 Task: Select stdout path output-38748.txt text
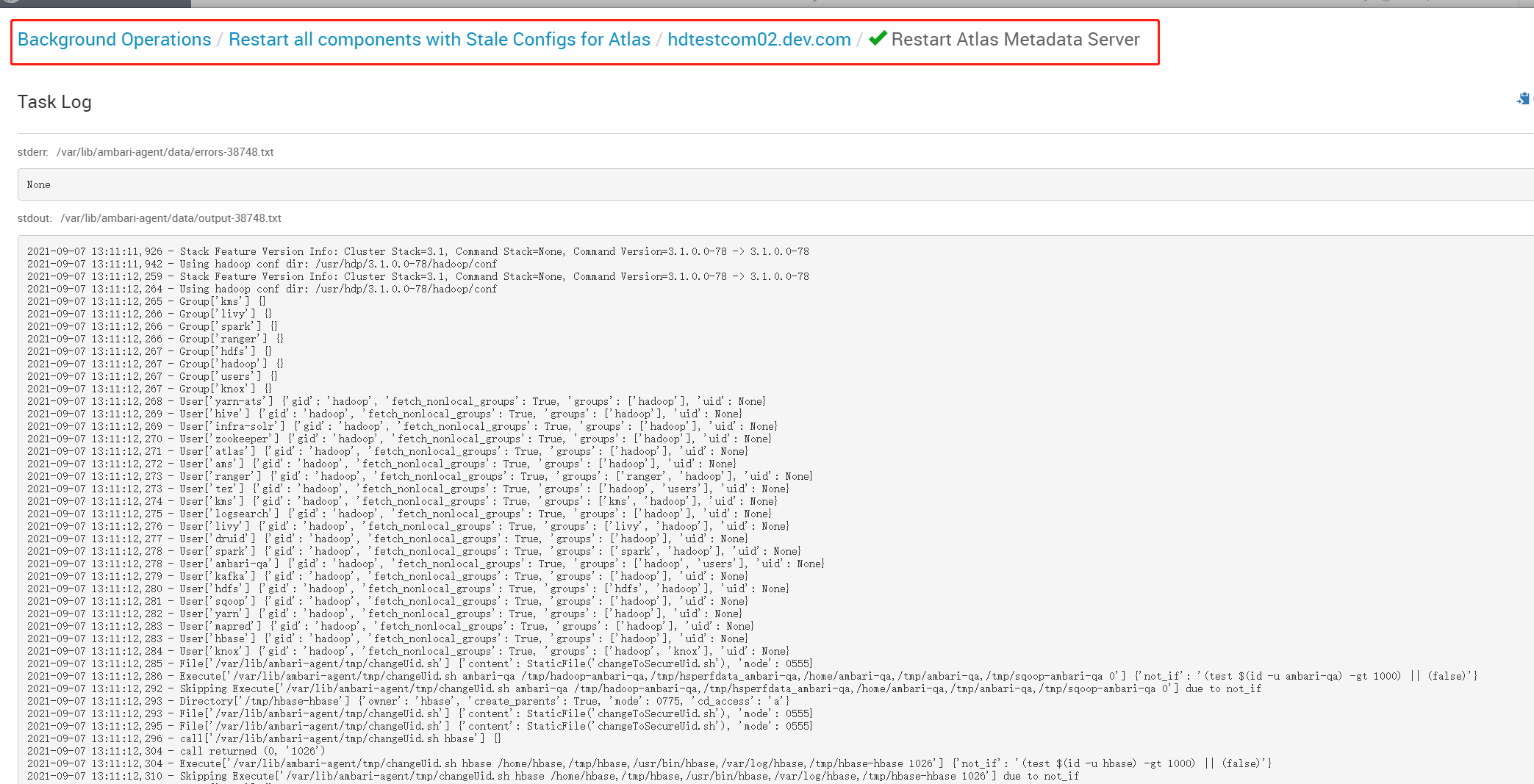click(171, 218)
